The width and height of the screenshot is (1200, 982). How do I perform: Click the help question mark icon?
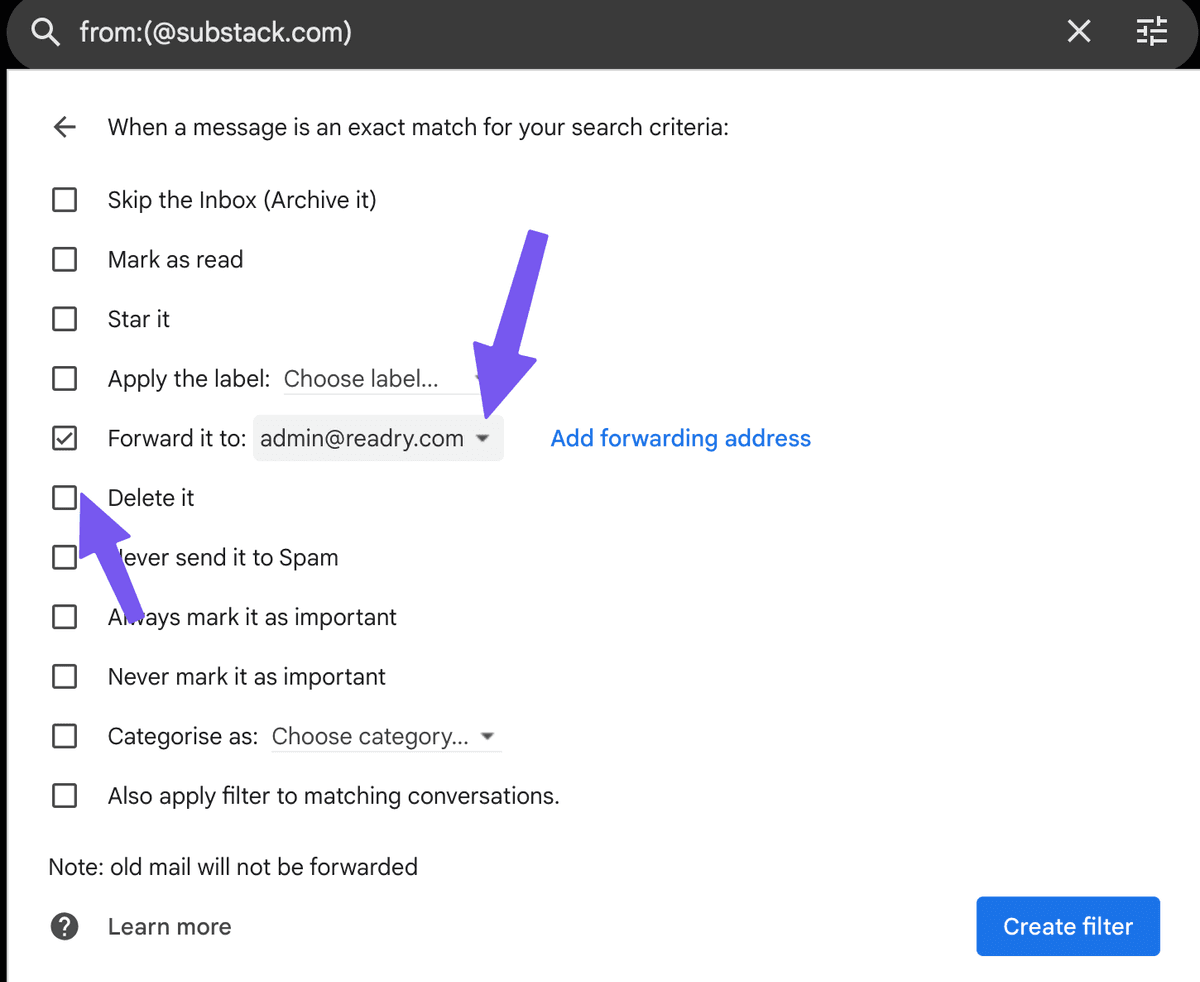[x=64, y=926]
